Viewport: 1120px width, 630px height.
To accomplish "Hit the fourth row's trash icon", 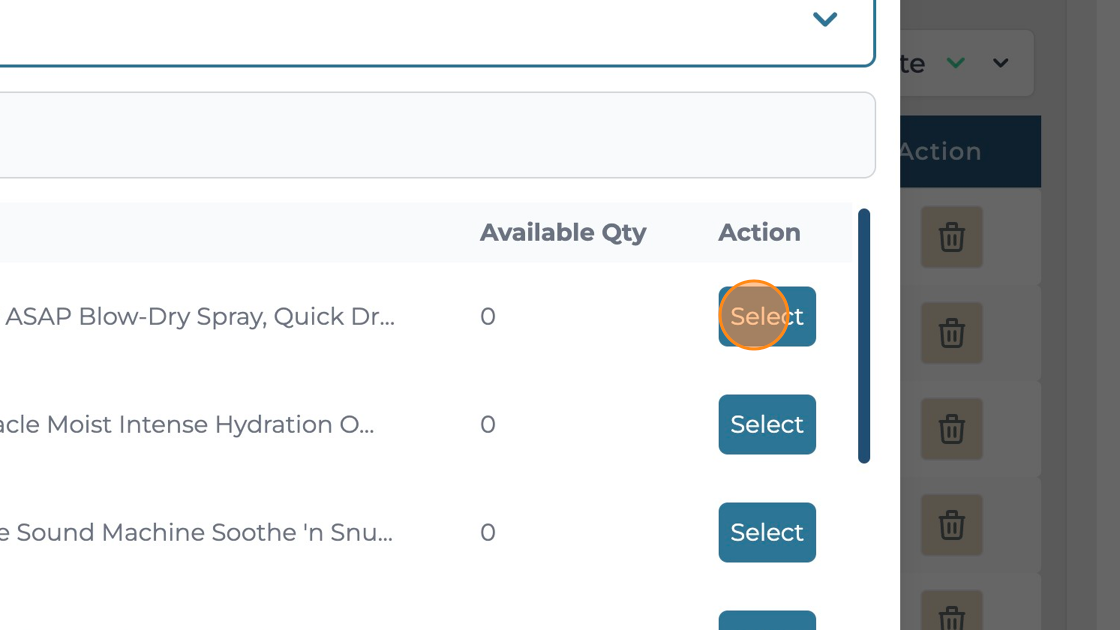I will (951, 525).
